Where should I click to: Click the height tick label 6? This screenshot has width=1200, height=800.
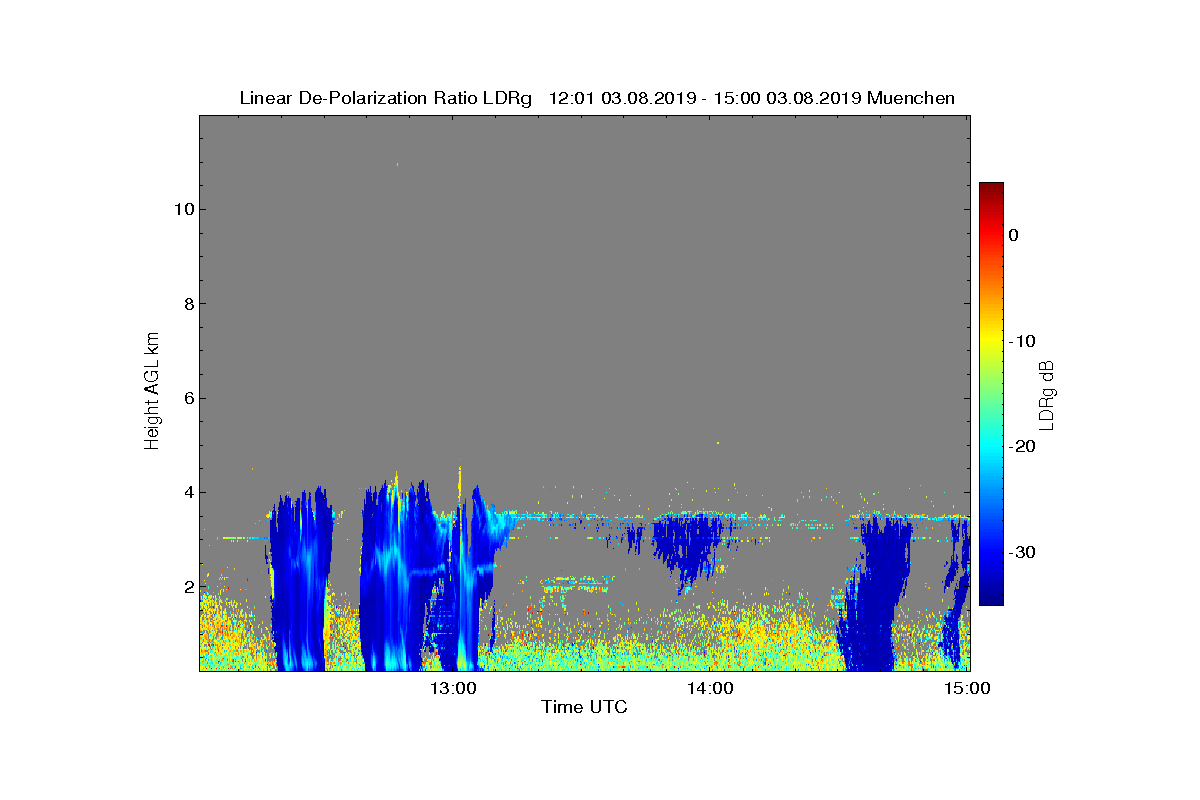tap(187, 398)
